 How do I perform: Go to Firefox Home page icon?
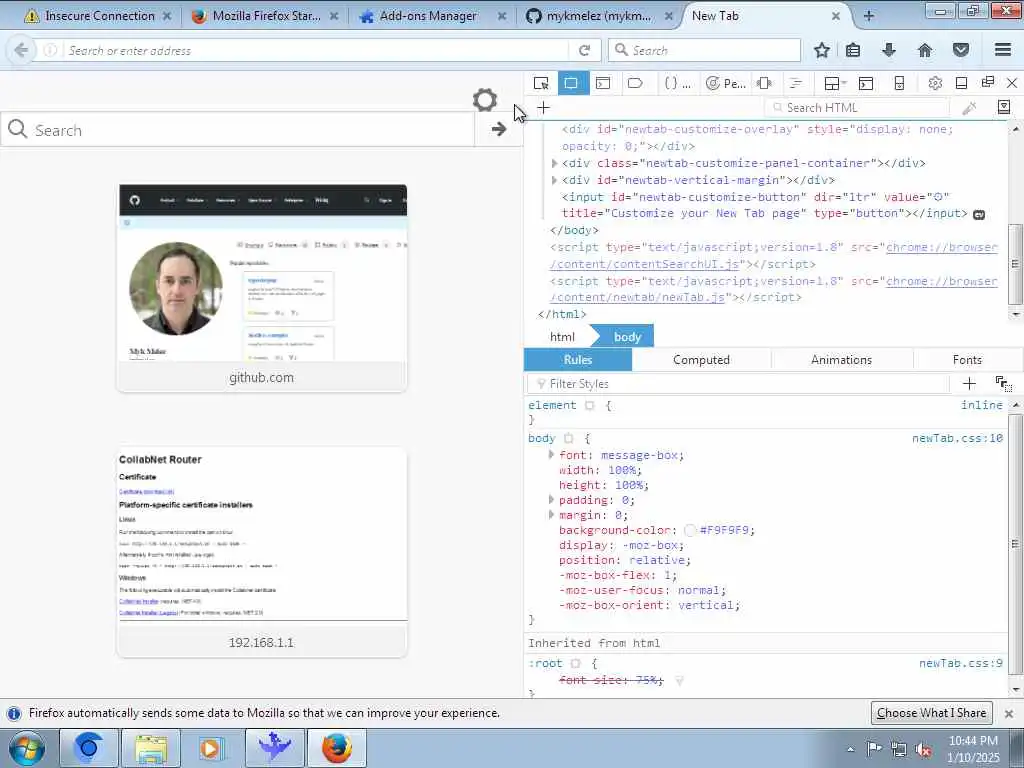(x=925, y=50)
